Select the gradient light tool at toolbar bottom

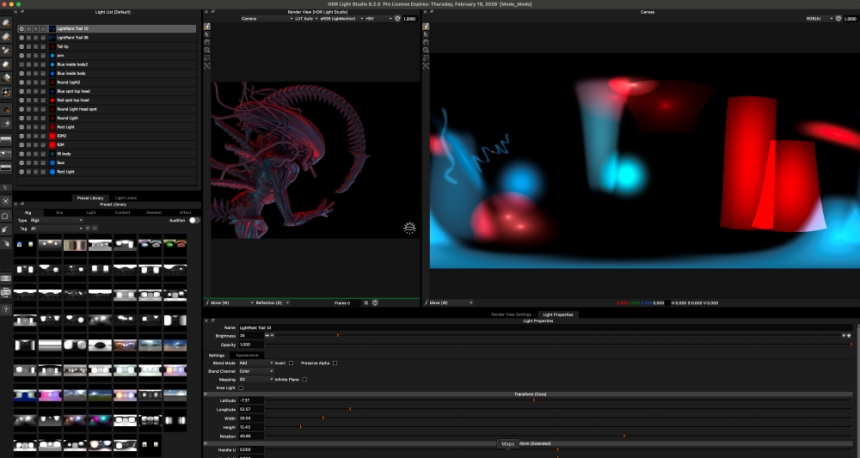pos(6,167)
